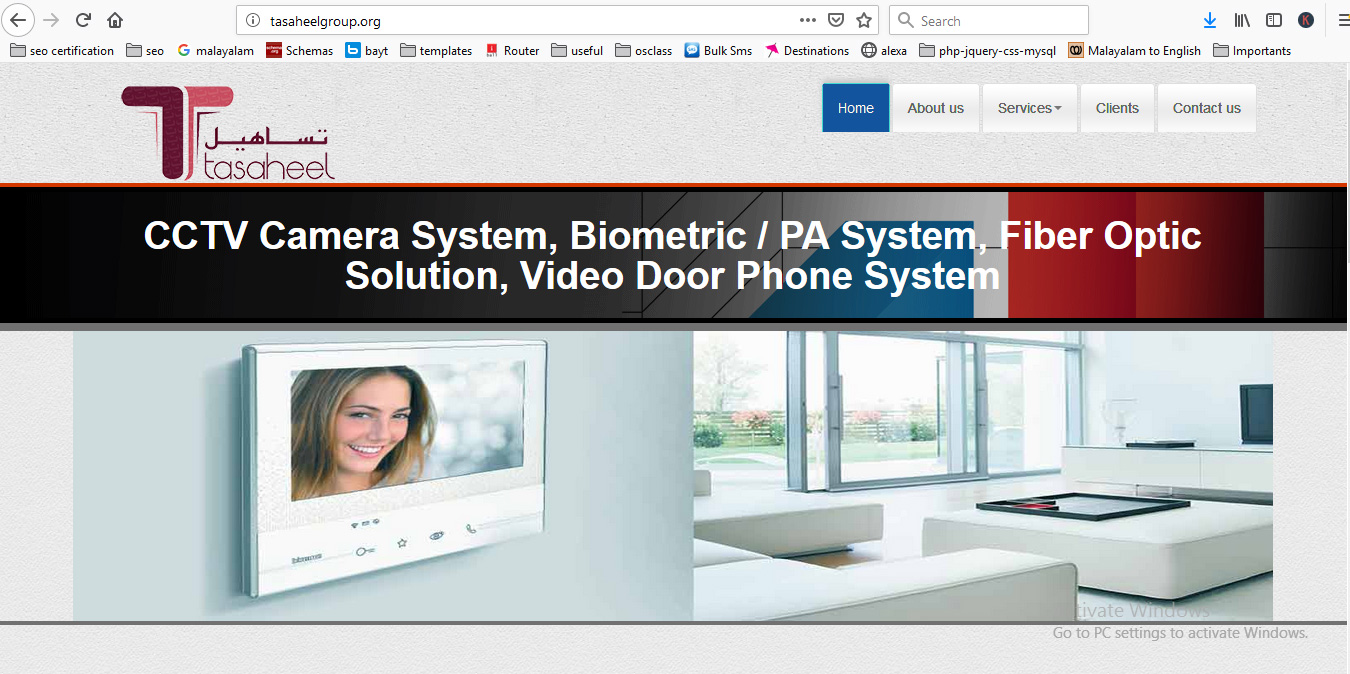Click the account profile K icon
1350x674 pixels.
click(1306, 19)
